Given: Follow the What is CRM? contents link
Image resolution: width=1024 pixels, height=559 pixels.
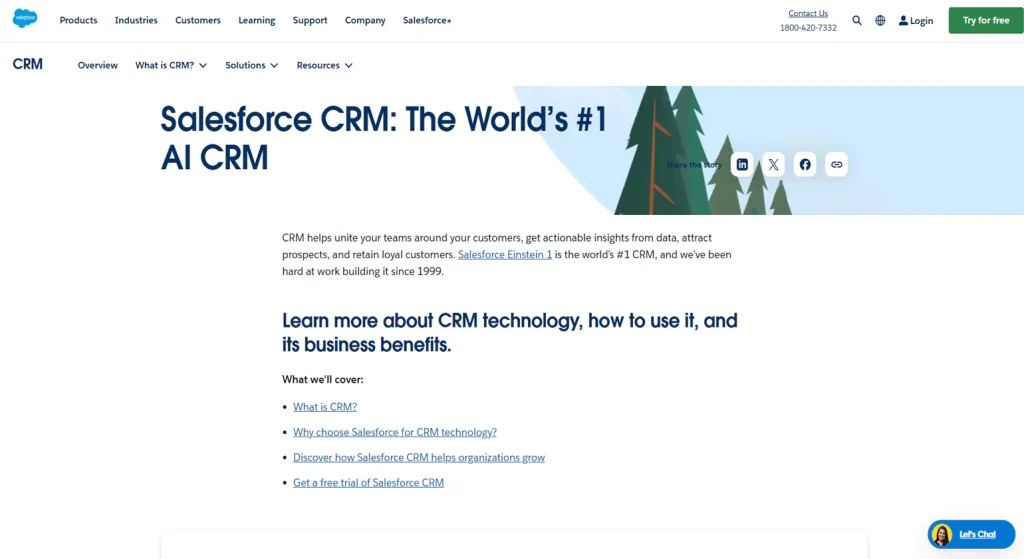Looking at the screenshot, I should (x=325, y=407).
